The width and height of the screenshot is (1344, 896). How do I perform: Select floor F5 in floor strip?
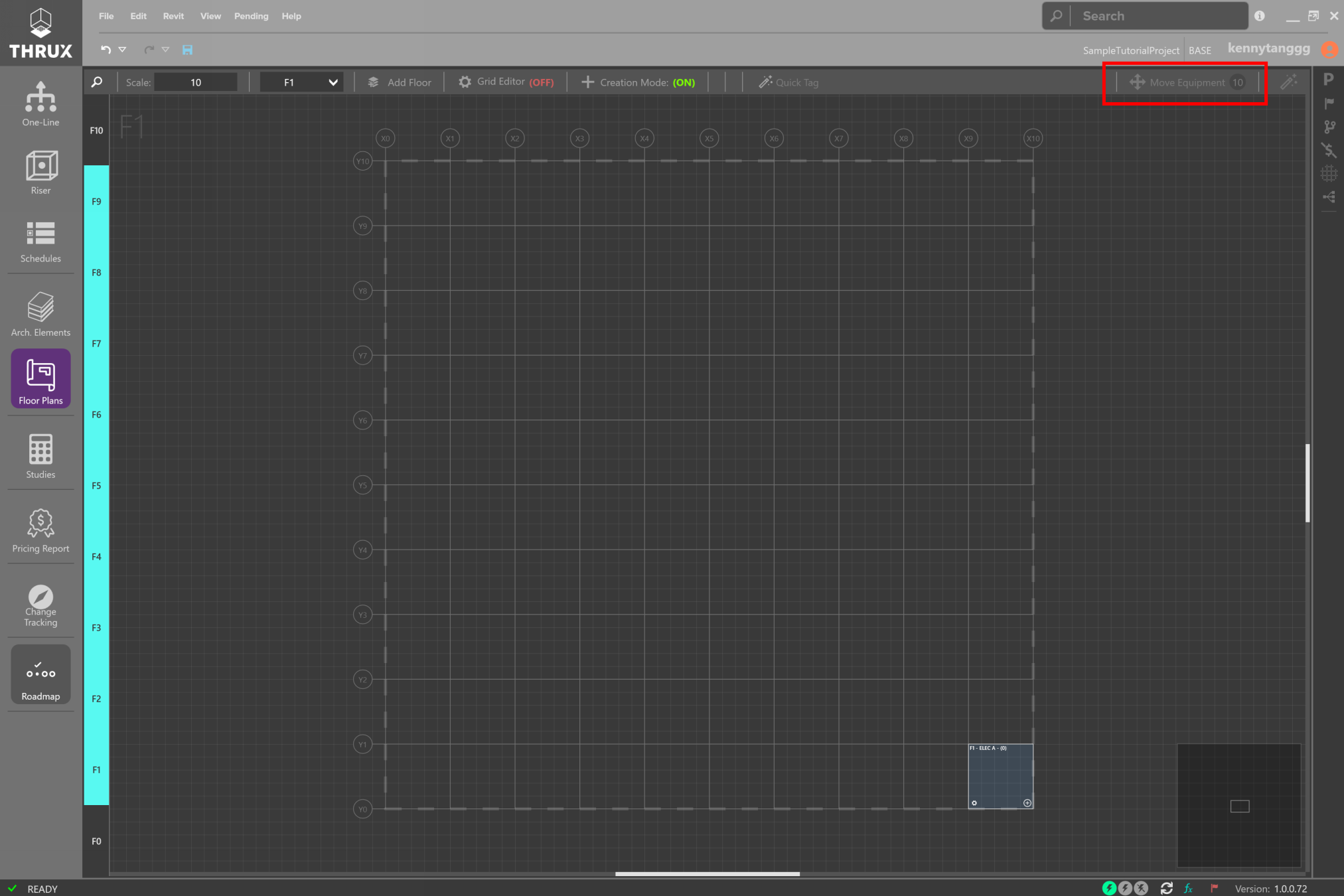(96, 485)
